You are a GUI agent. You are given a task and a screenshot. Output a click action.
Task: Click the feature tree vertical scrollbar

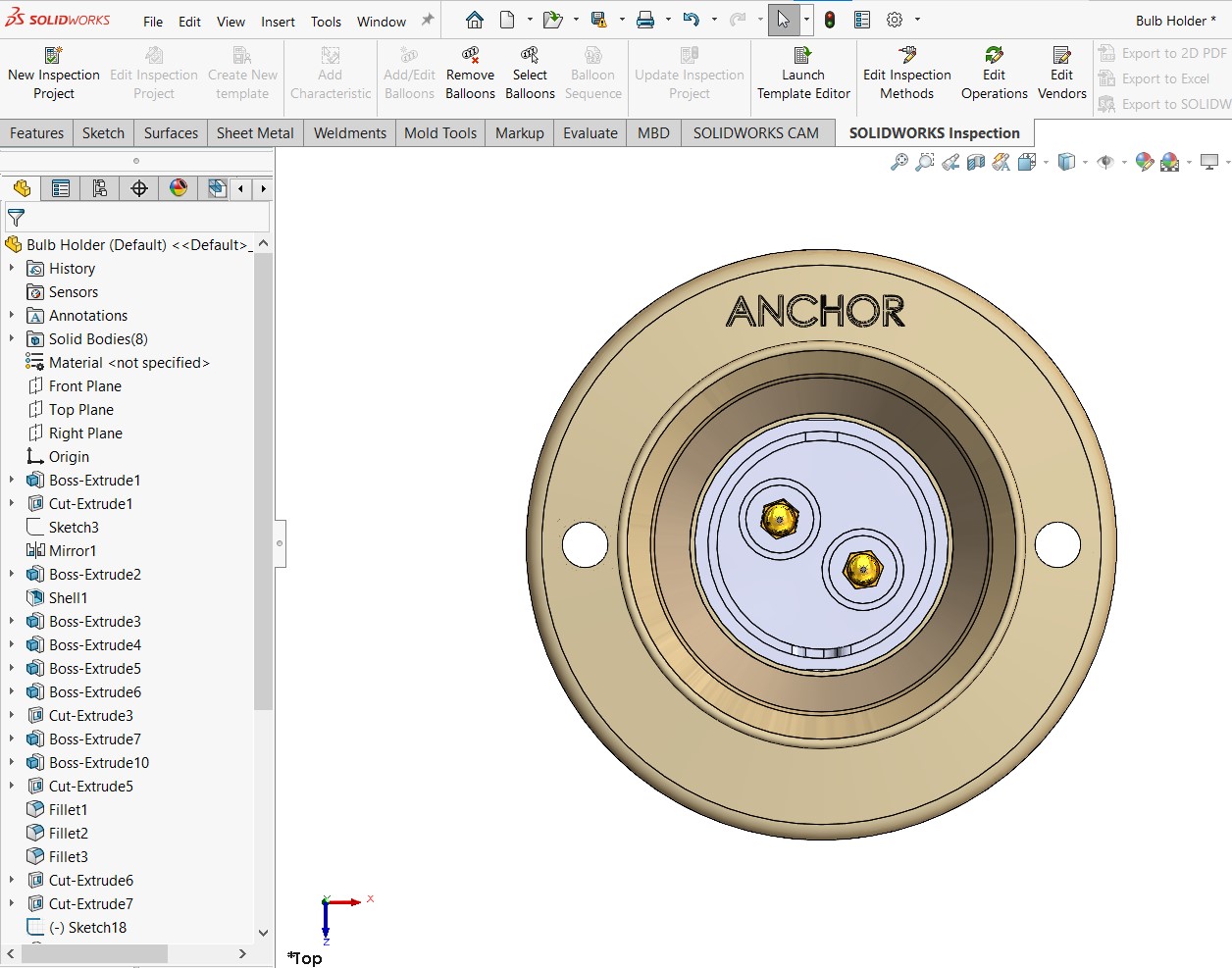263,481
